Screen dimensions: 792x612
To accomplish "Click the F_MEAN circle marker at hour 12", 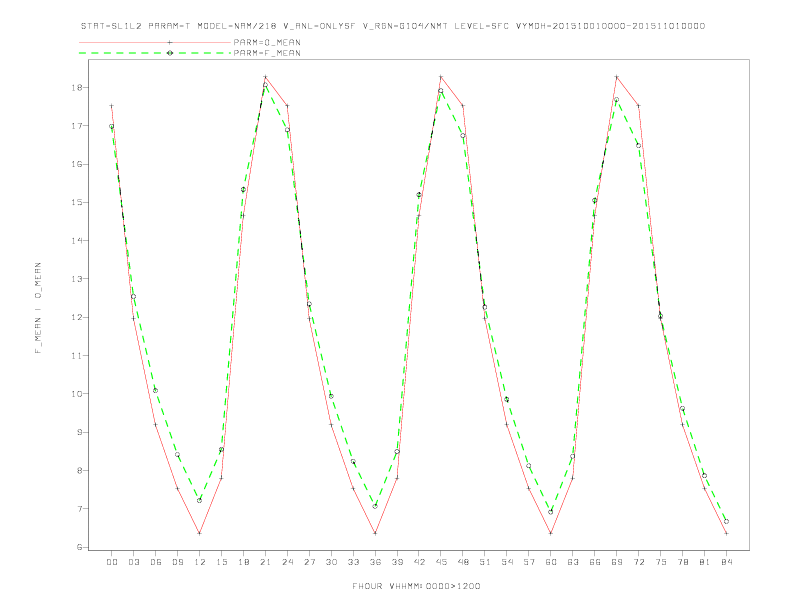I will (200, 500).
